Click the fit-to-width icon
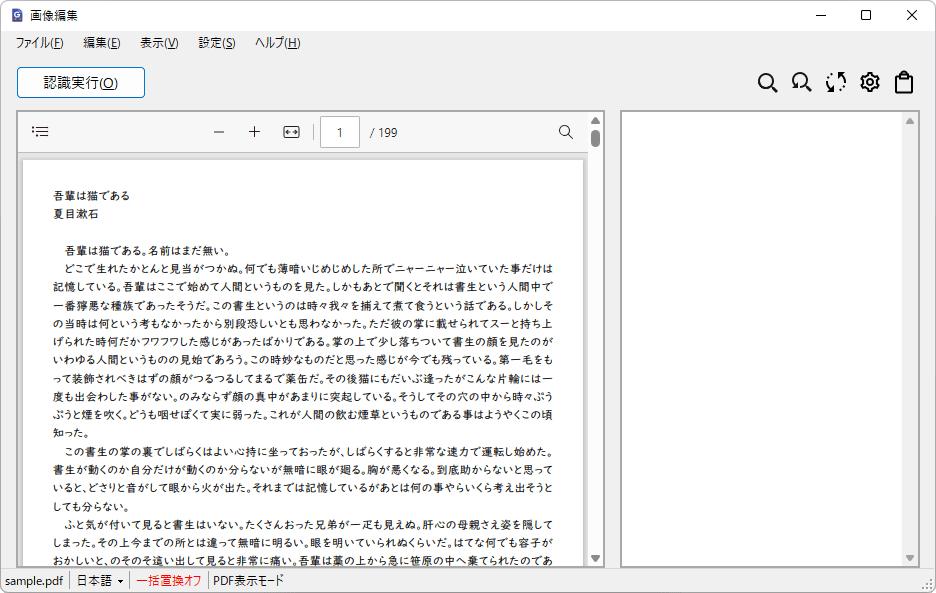The height and width of the screenshot is (593, 936). click(x=291, y=132)
